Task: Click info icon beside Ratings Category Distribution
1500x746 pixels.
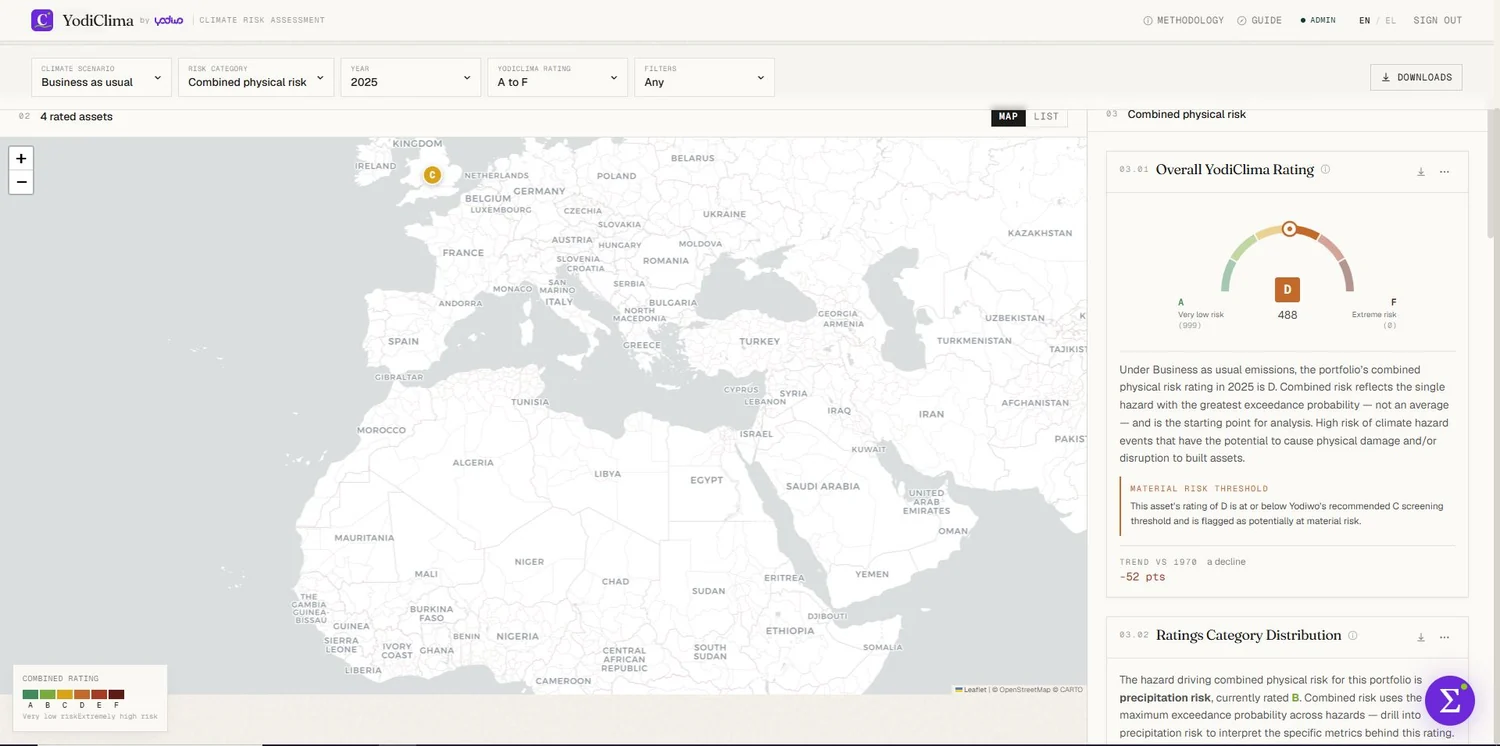Action: (1352, 635)
